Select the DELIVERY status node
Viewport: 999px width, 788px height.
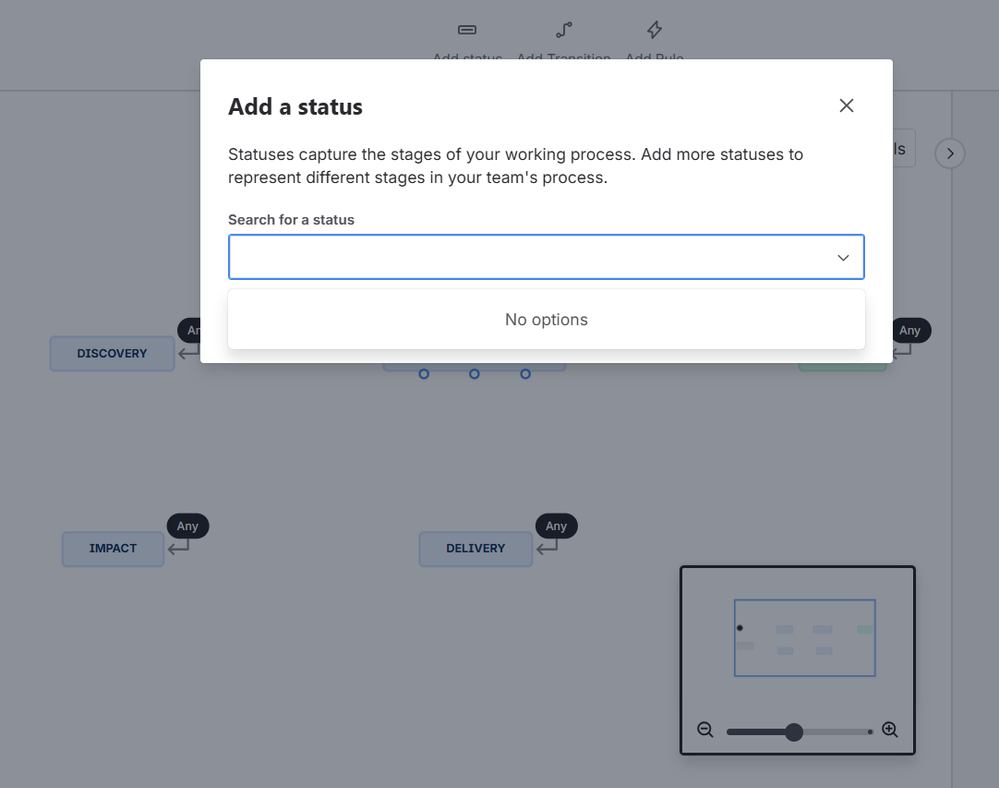click(x=475, y=549)
